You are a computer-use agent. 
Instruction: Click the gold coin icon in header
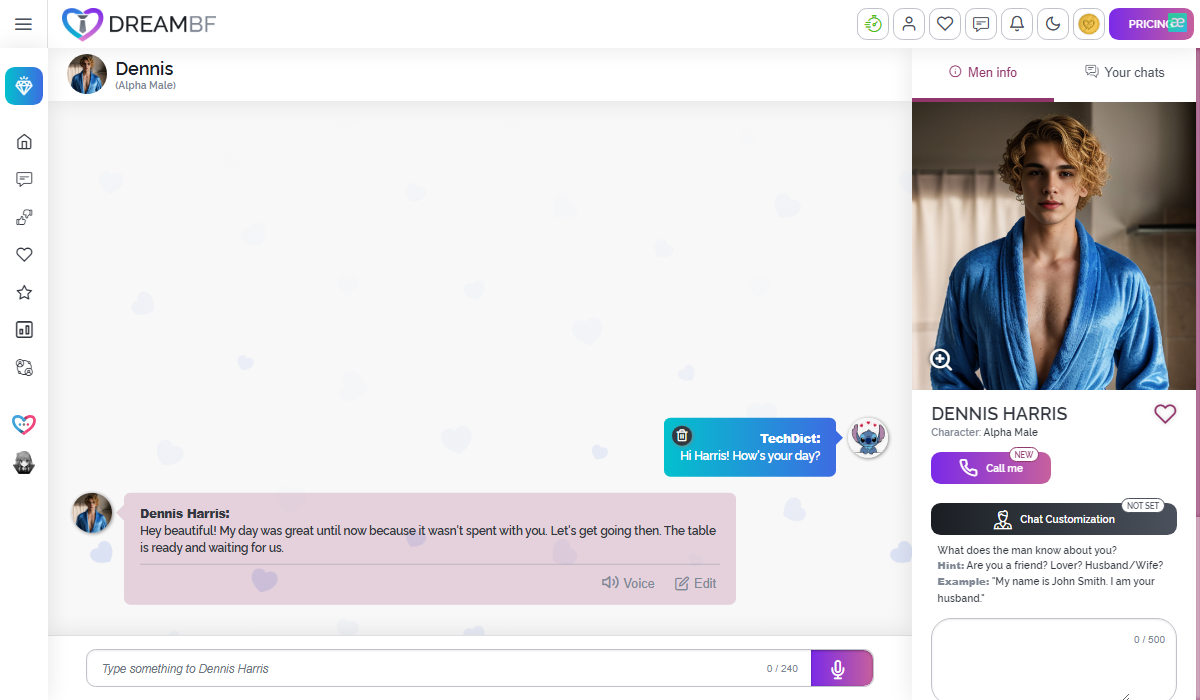pyautogui.click(x=1088, y=24)
